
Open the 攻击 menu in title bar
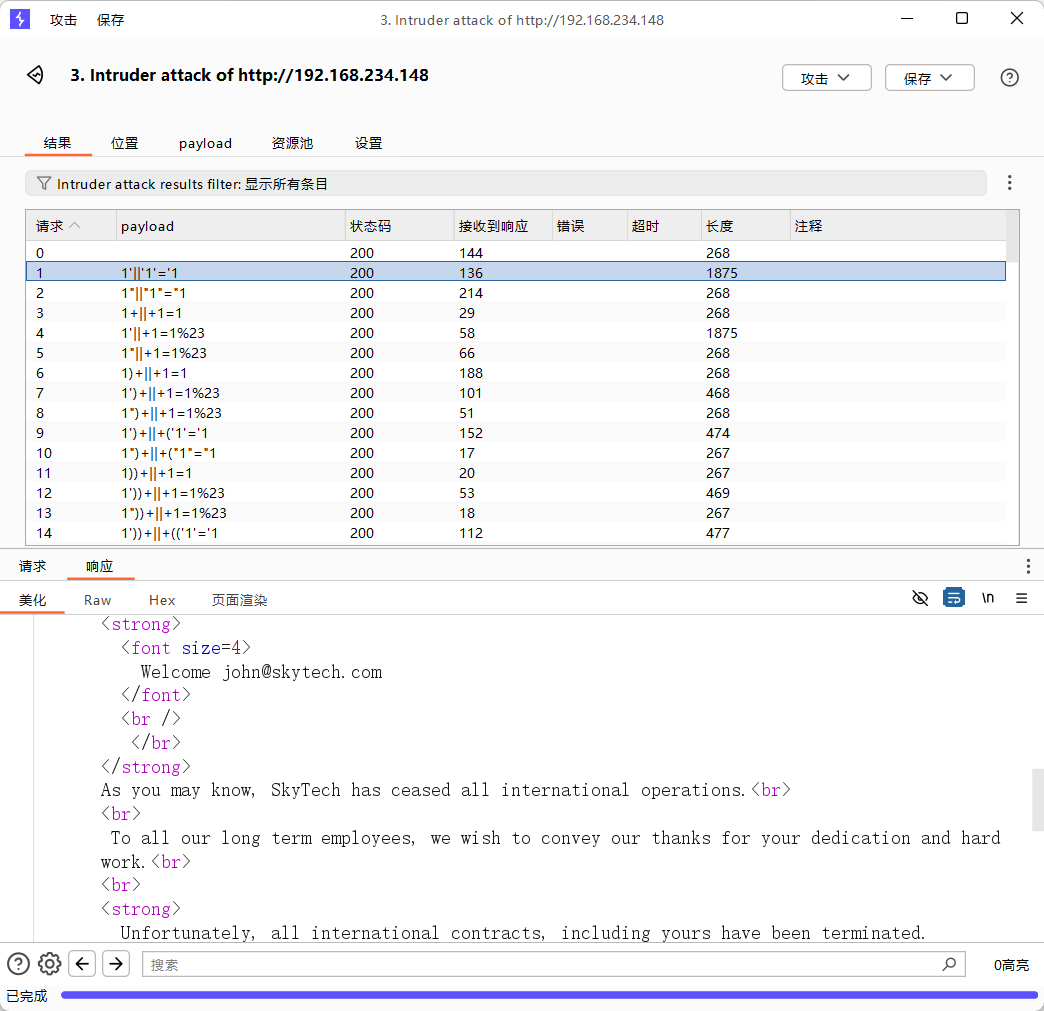[x=63, y=20]
